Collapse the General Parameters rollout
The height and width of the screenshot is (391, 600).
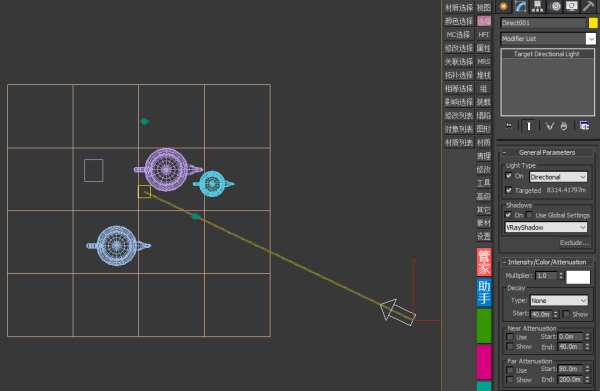point(547,152)
